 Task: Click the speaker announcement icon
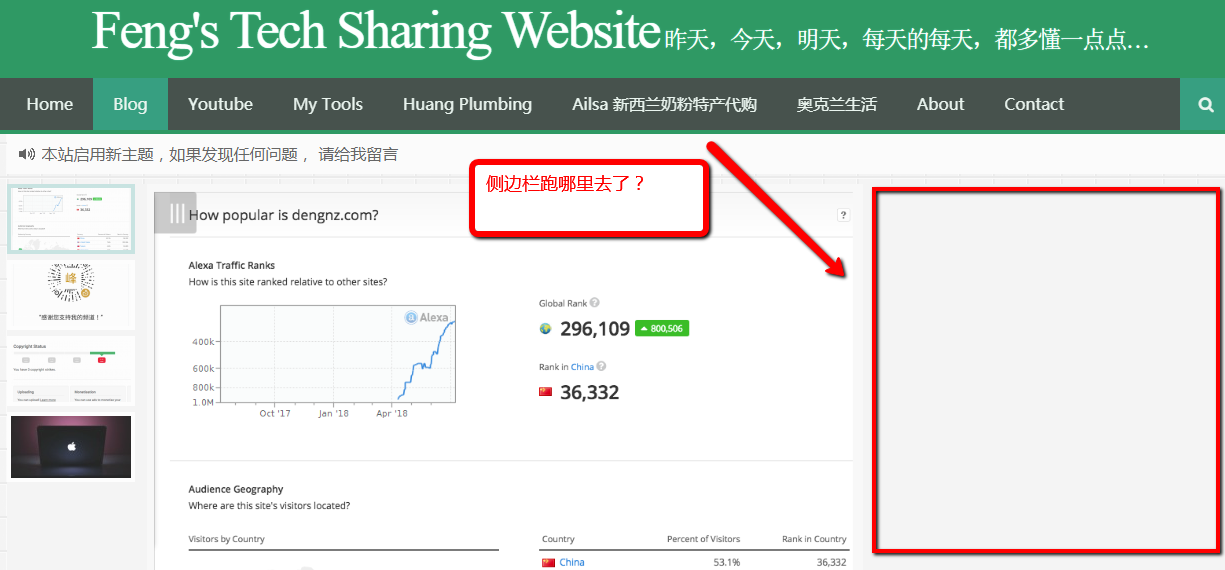(x=27, y=155)
